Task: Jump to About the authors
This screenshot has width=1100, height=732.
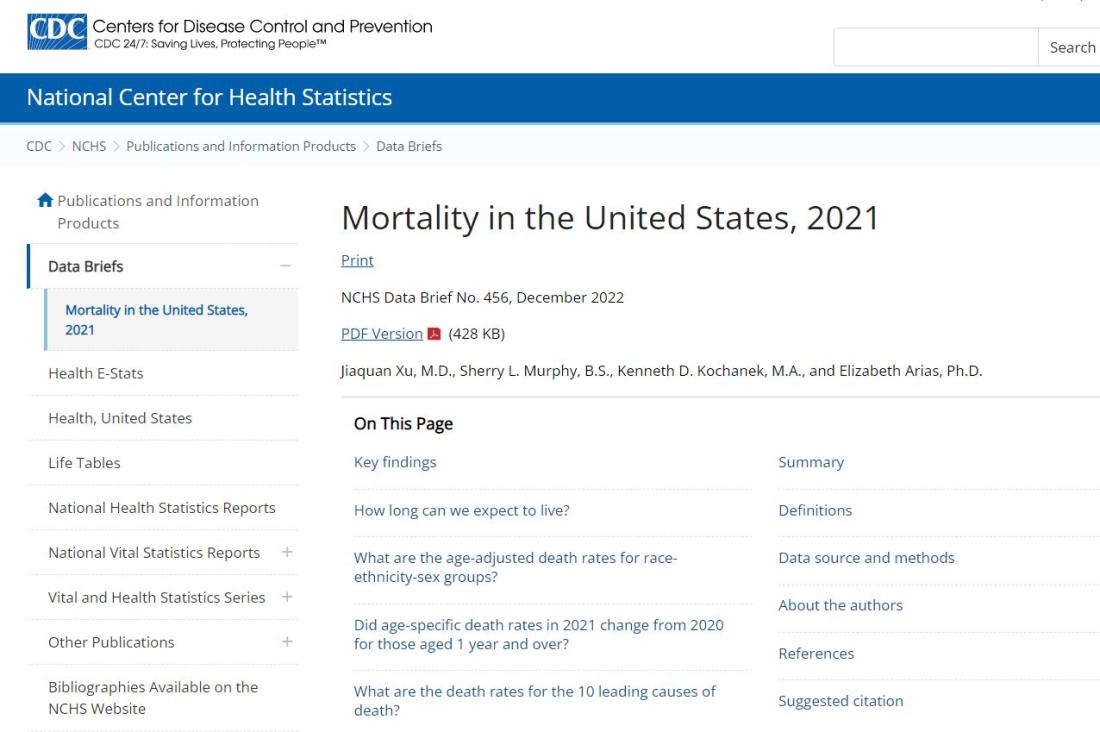Action: pyautogui.click(x=840, y=605)
